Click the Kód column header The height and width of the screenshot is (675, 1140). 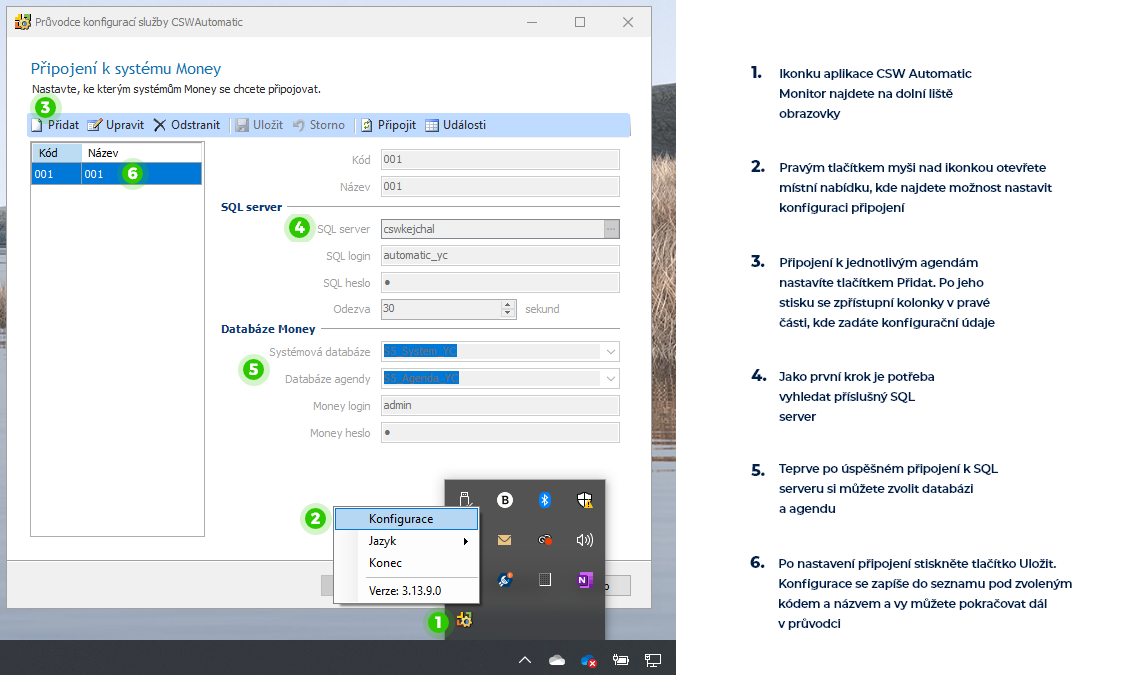coord(57,153)
